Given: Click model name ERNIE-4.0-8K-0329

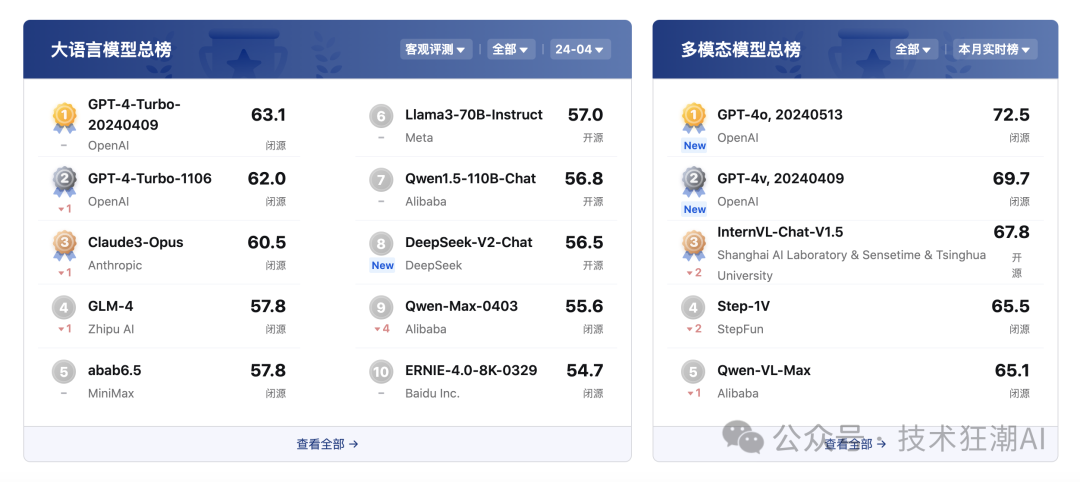Looking at the screenshot, I should 471,370.
